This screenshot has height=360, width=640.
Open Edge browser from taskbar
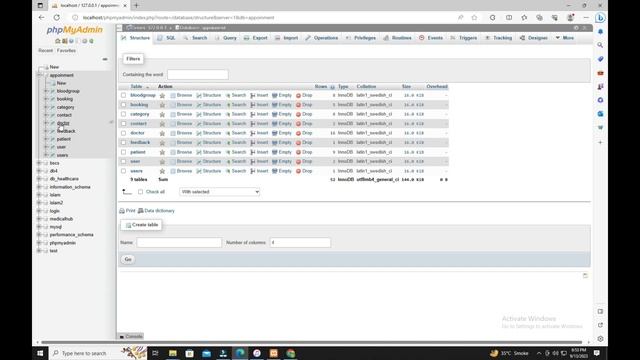click(x=240, y=353)
